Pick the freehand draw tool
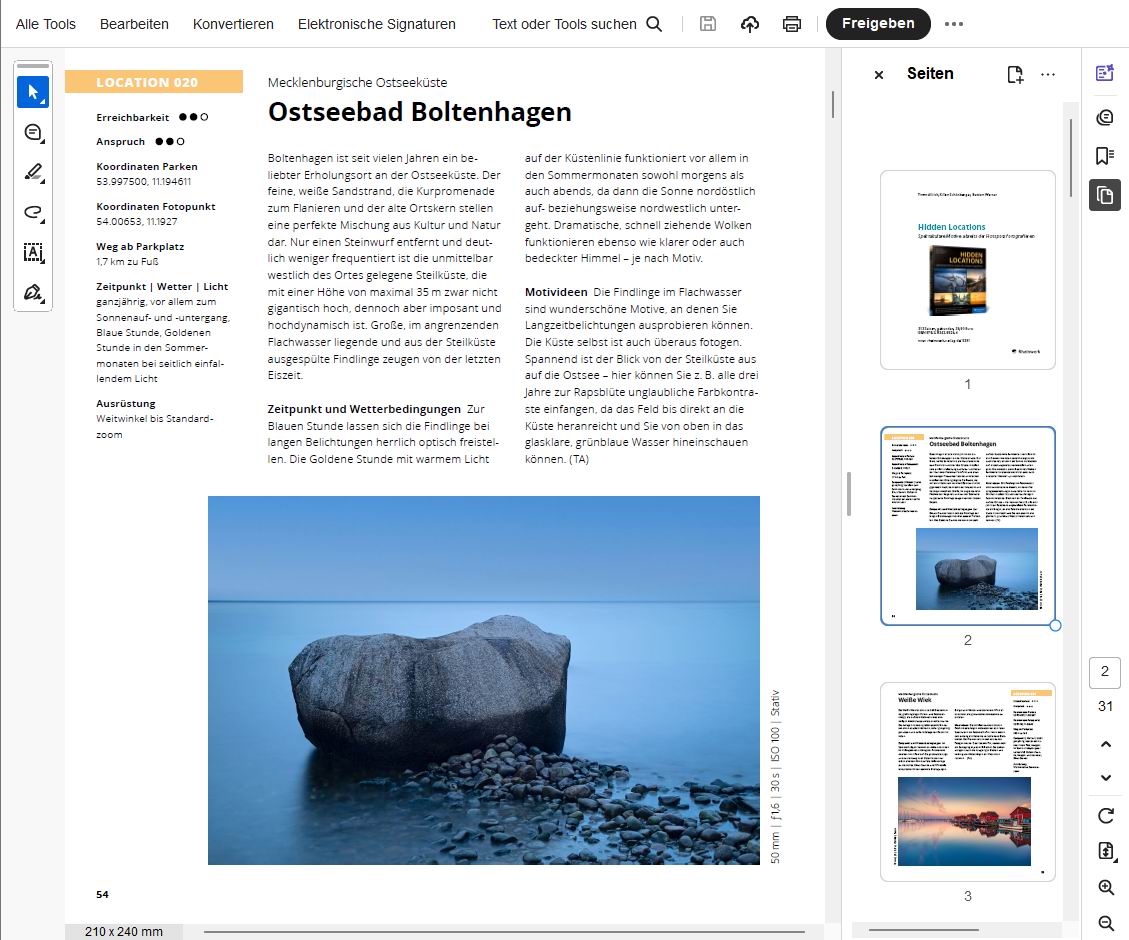Screen dimensions: 1129x940 click(32, 212)
